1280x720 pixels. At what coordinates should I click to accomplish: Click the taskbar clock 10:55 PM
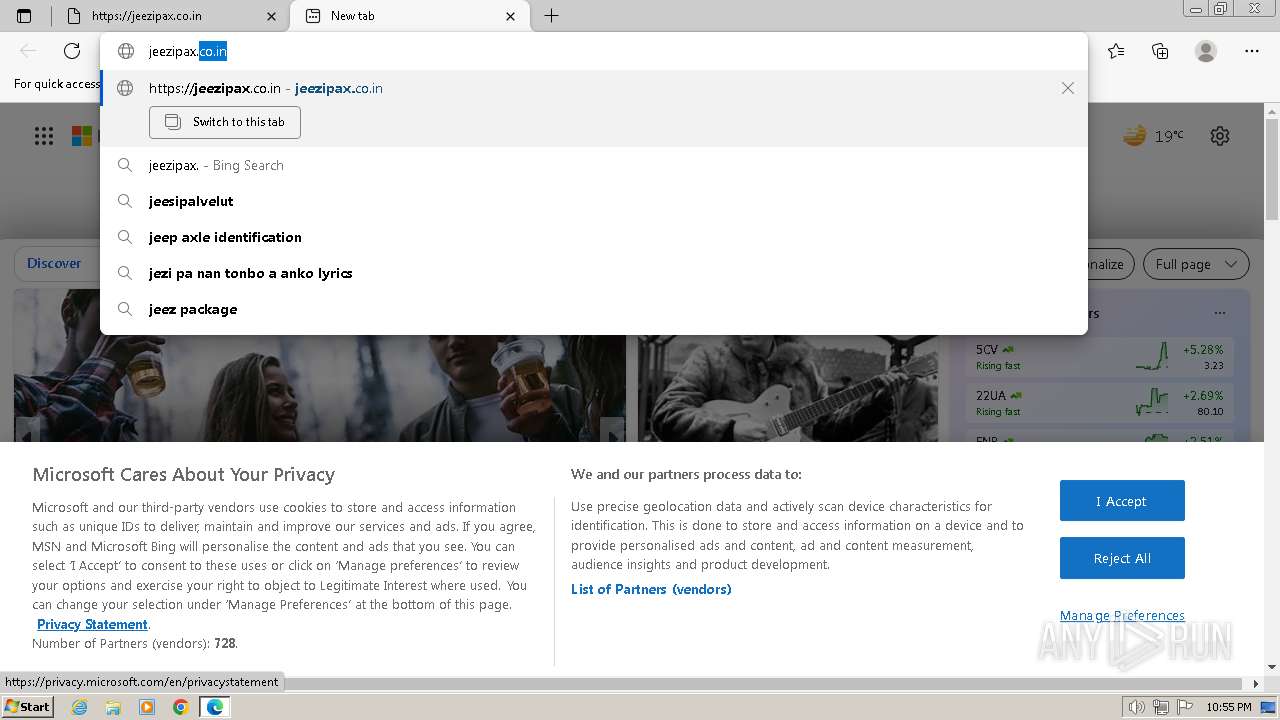(x=1229, y=707)
